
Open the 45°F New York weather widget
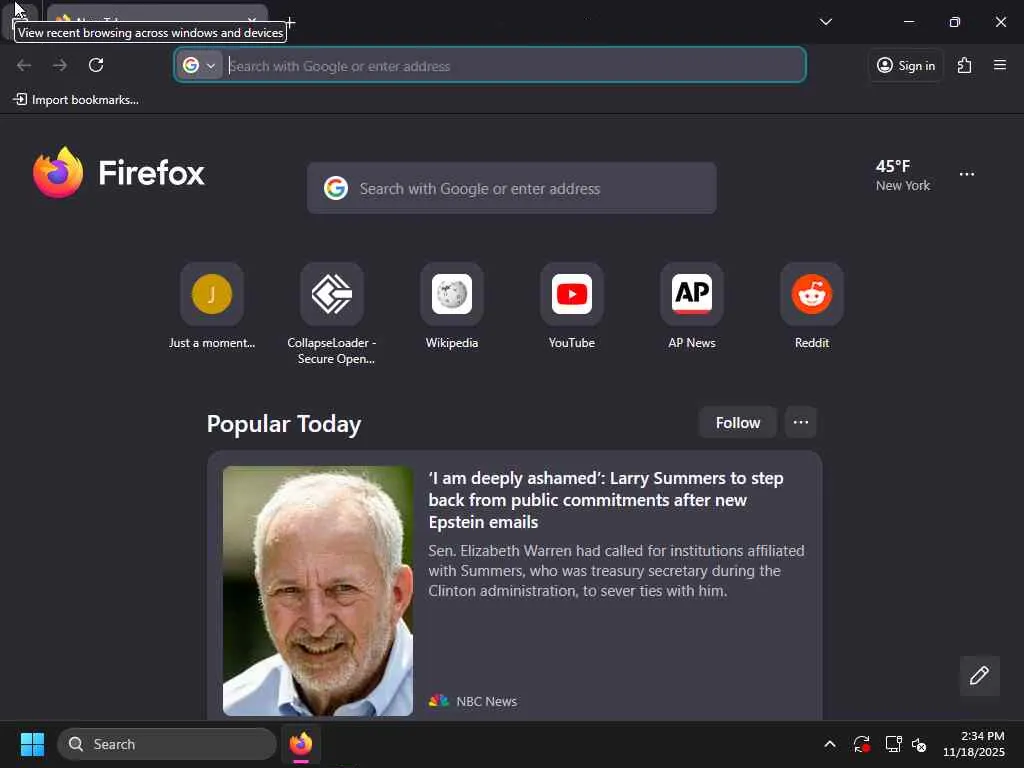pyautogui.click(x=904, y=175)
